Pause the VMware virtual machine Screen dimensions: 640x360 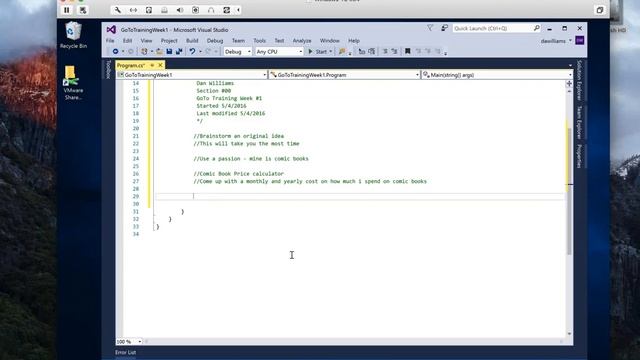point(67,10)
